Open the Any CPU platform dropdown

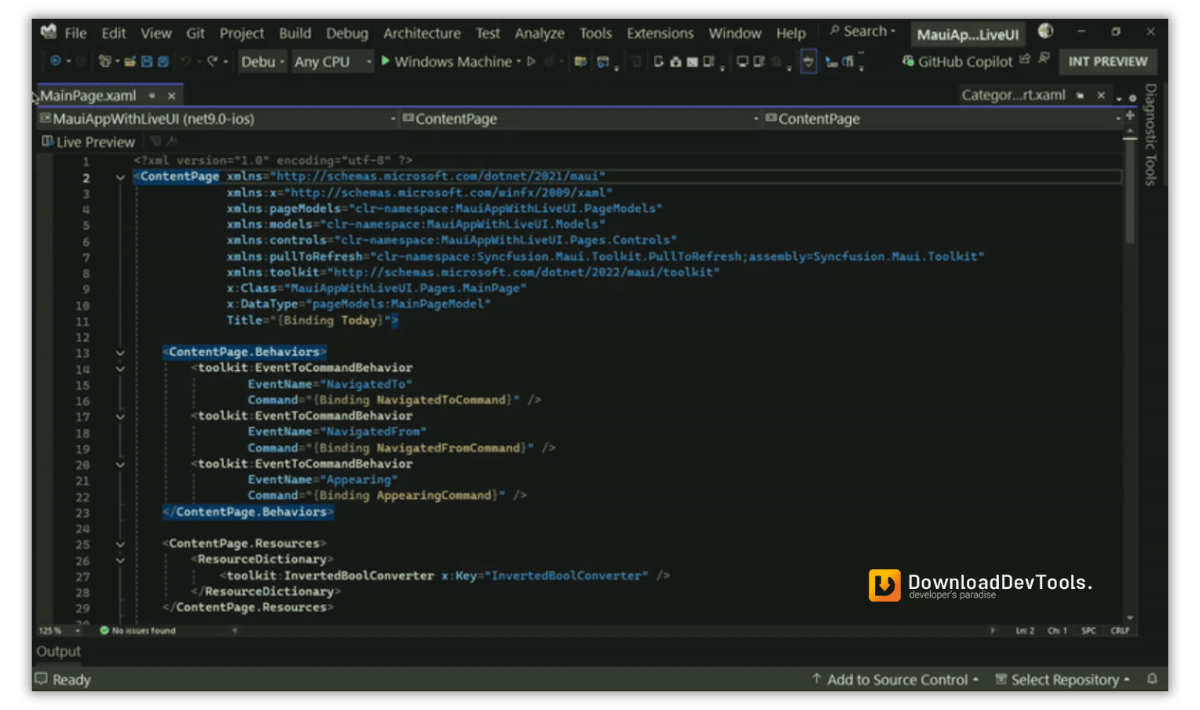pos(332,62)
